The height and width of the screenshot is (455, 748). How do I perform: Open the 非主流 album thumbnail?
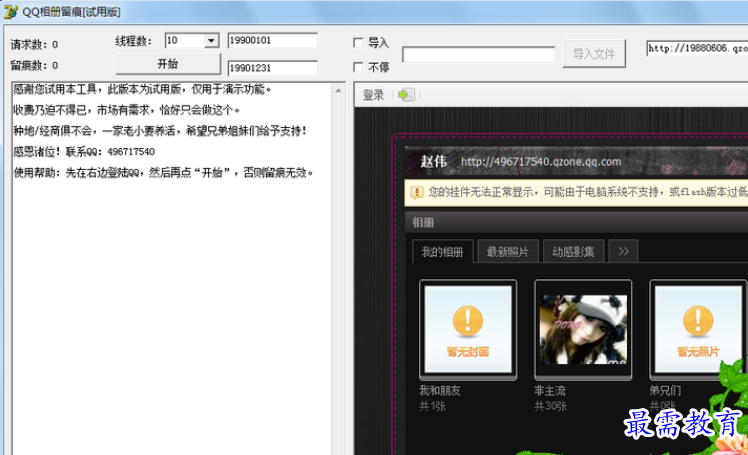[x=583, y=330]
